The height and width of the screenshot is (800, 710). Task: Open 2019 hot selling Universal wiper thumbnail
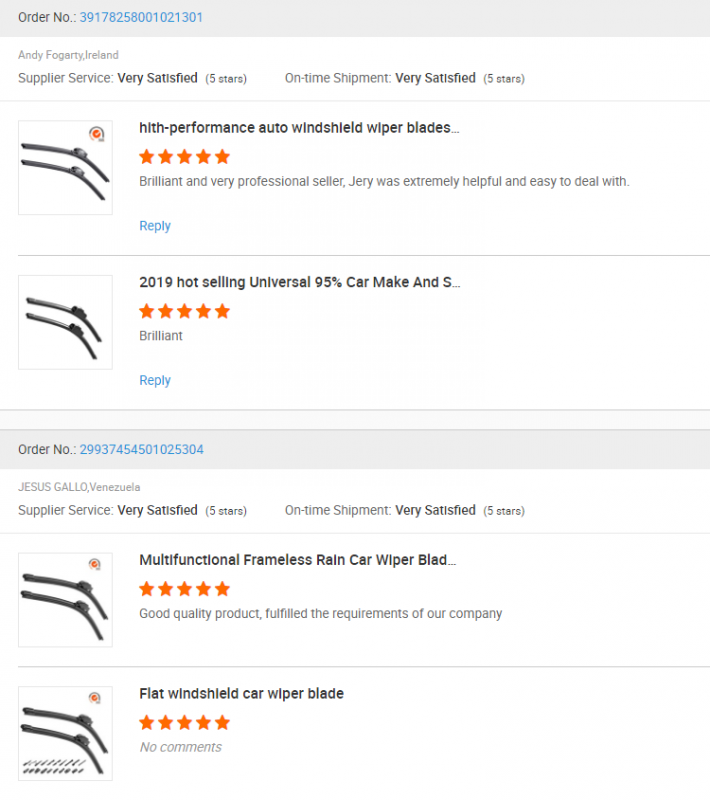65,322
